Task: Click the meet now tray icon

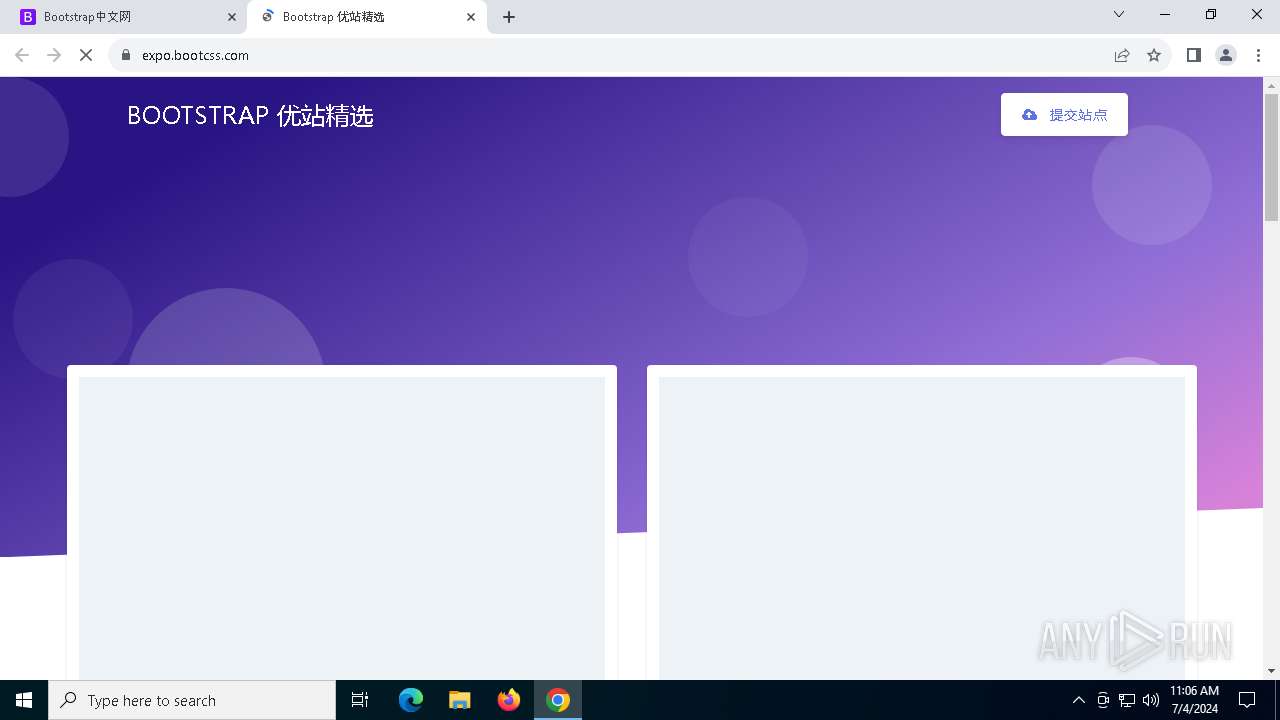Action: pyautogui.click(x=1103, y=700)
